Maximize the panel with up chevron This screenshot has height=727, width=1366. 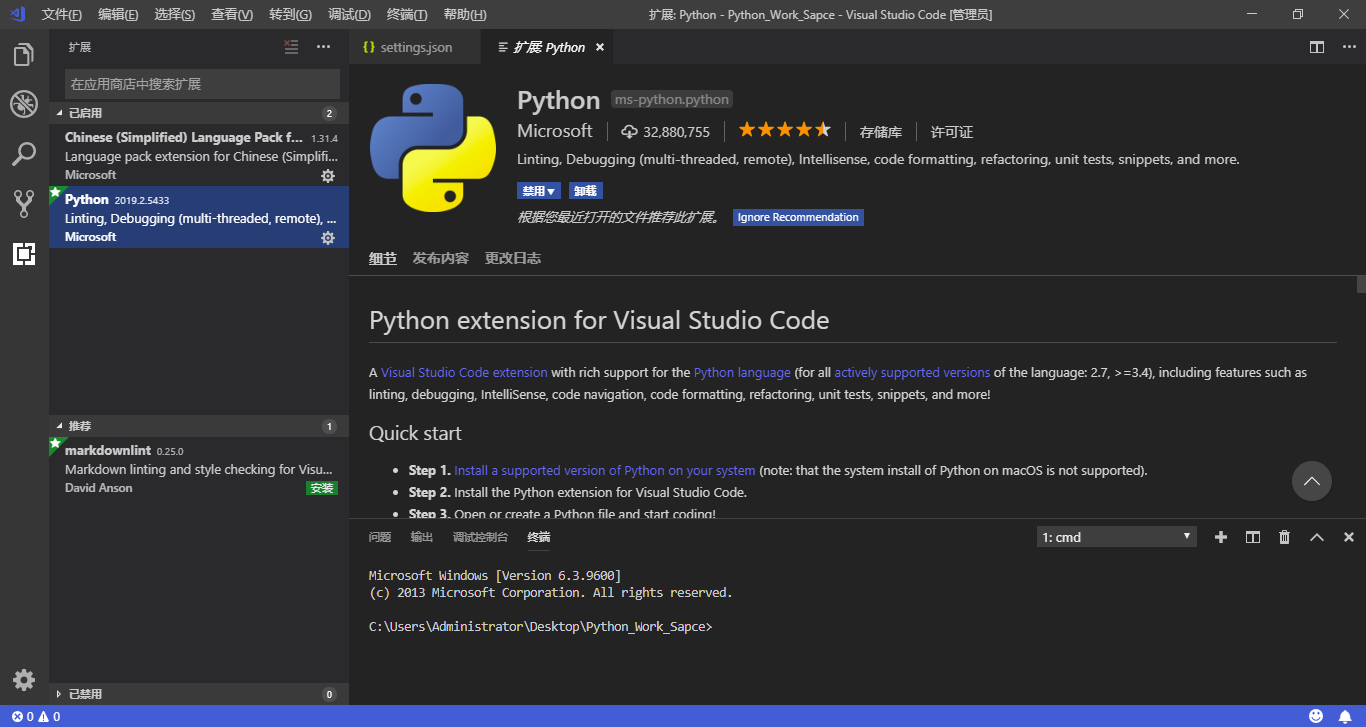click(1317, 537)
